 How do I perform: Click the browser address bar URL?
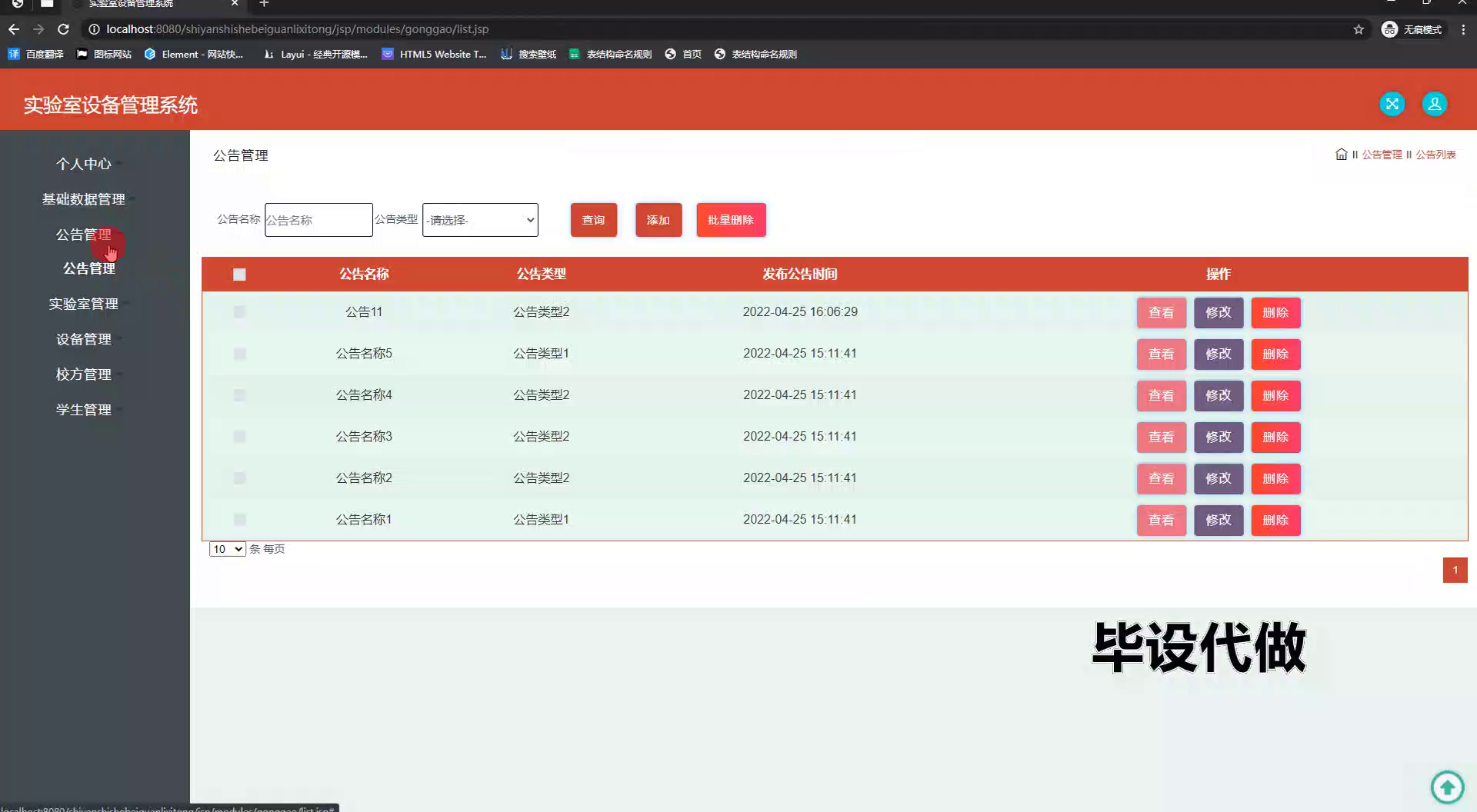[x=297, y=29]
